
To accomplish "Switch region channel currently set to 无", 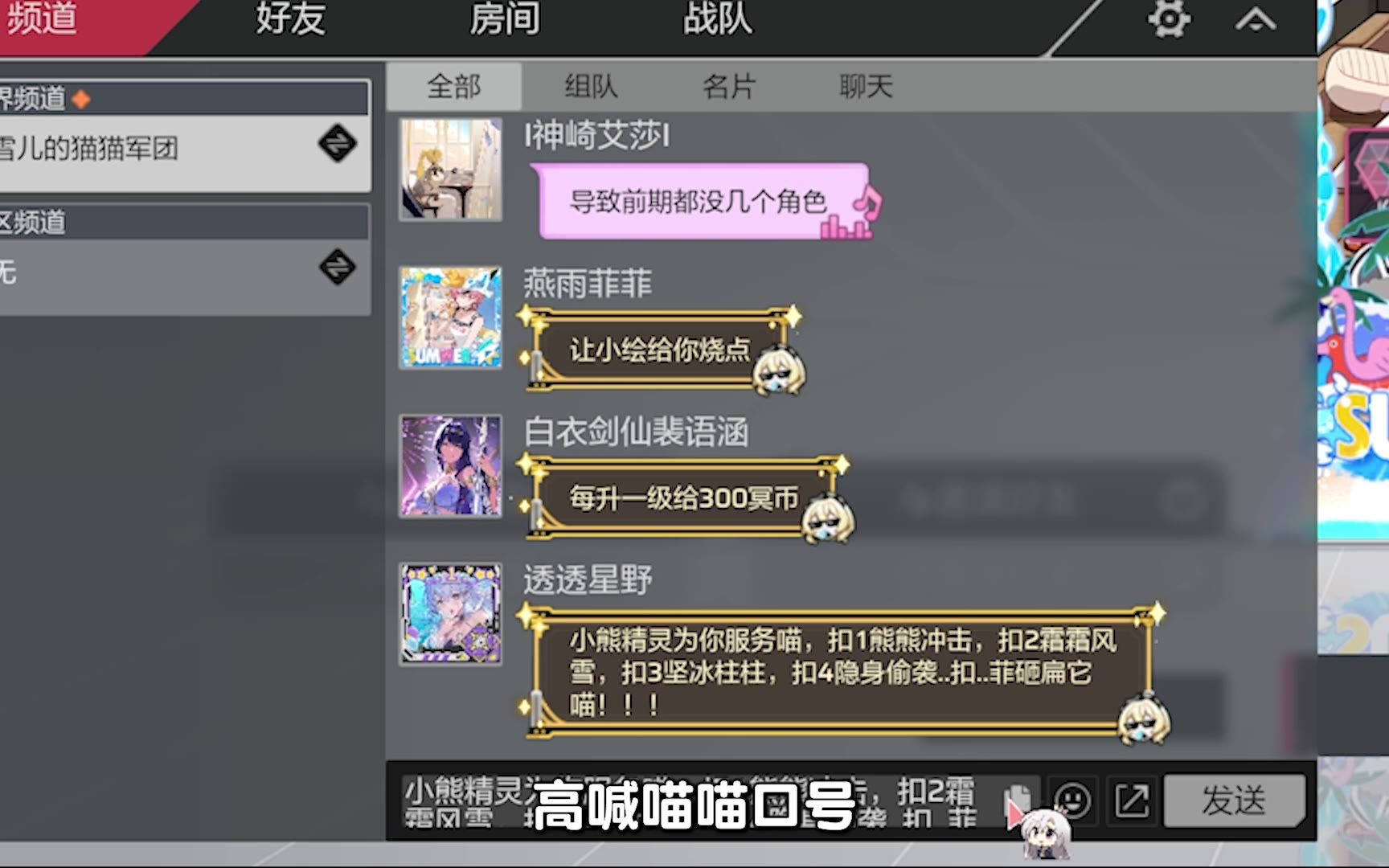I will (x=337, y=267).
